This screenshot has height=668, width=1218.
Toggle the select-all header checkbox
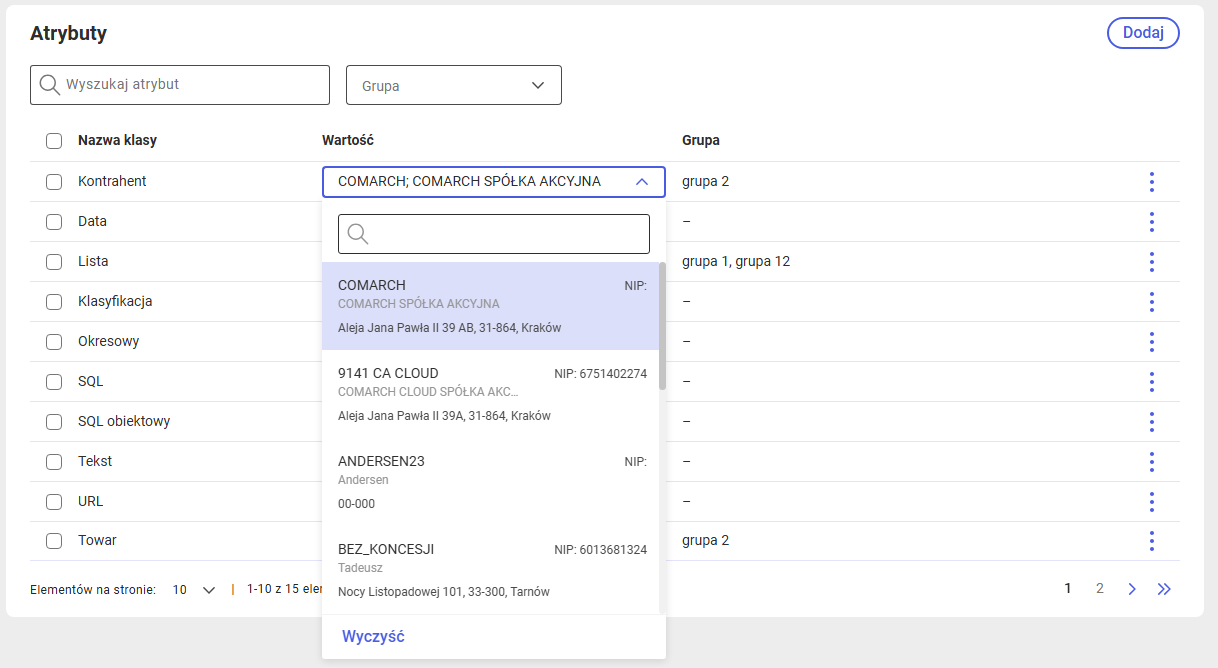(x=54, y=141)
